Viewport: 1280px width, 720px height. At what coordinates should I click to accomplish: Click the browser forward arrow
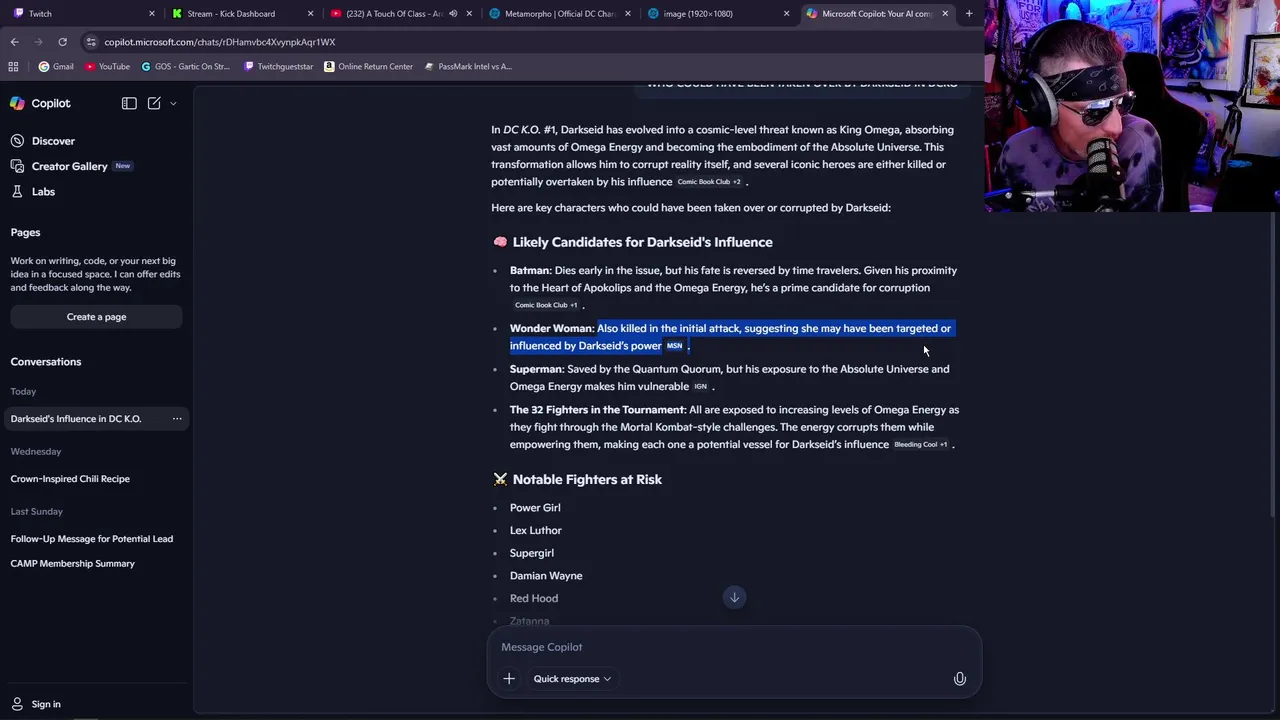[38, 42]
